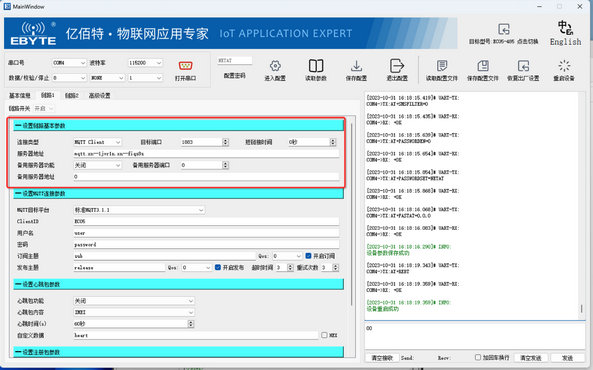Click the 读取配置文件 icon
The image size is (593, 370).
pos(442,66)
